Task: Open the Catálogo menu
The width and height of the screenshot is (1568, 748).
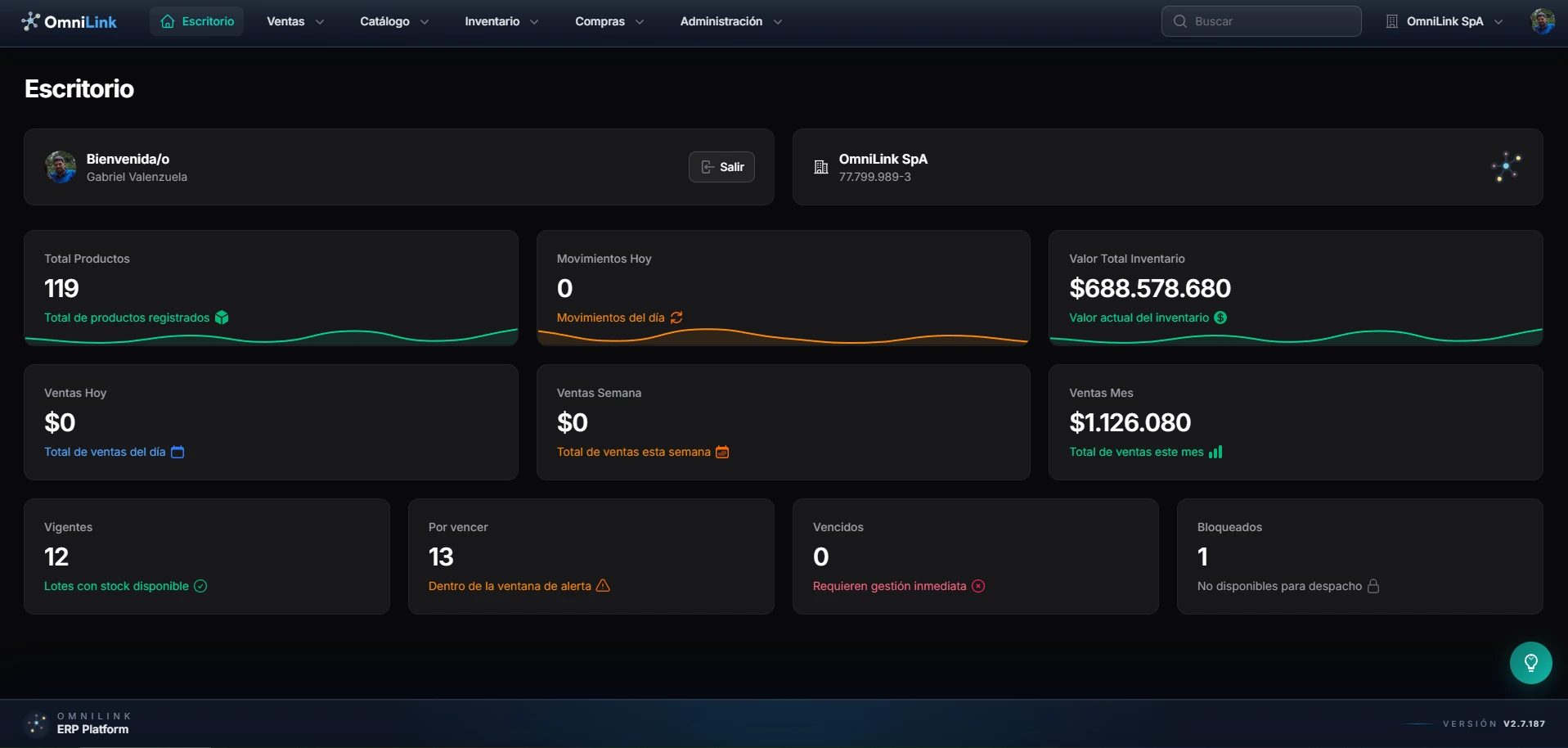Action: [x=394, y=21]
